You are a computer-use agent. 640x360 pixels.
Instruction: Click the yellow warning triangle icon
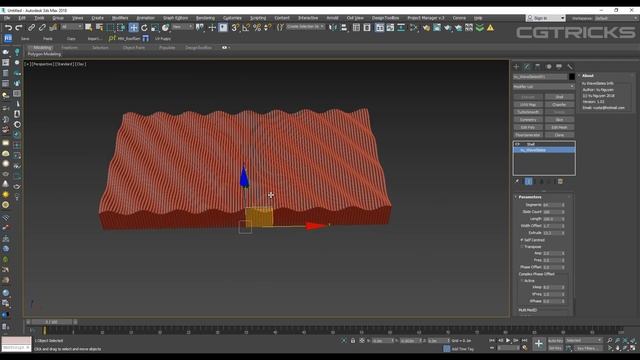[x=490, y=28]
